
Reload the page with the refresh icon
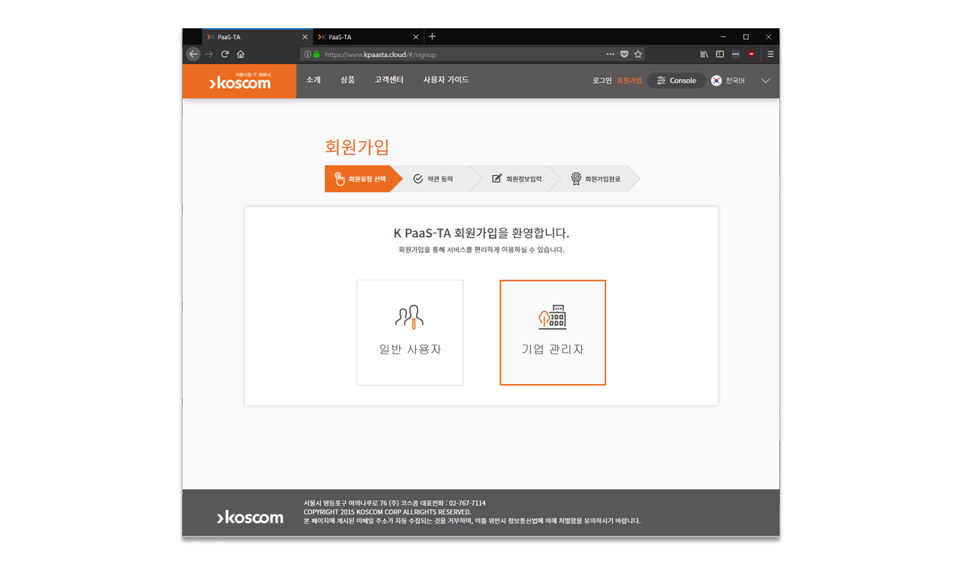coord(225,54)
